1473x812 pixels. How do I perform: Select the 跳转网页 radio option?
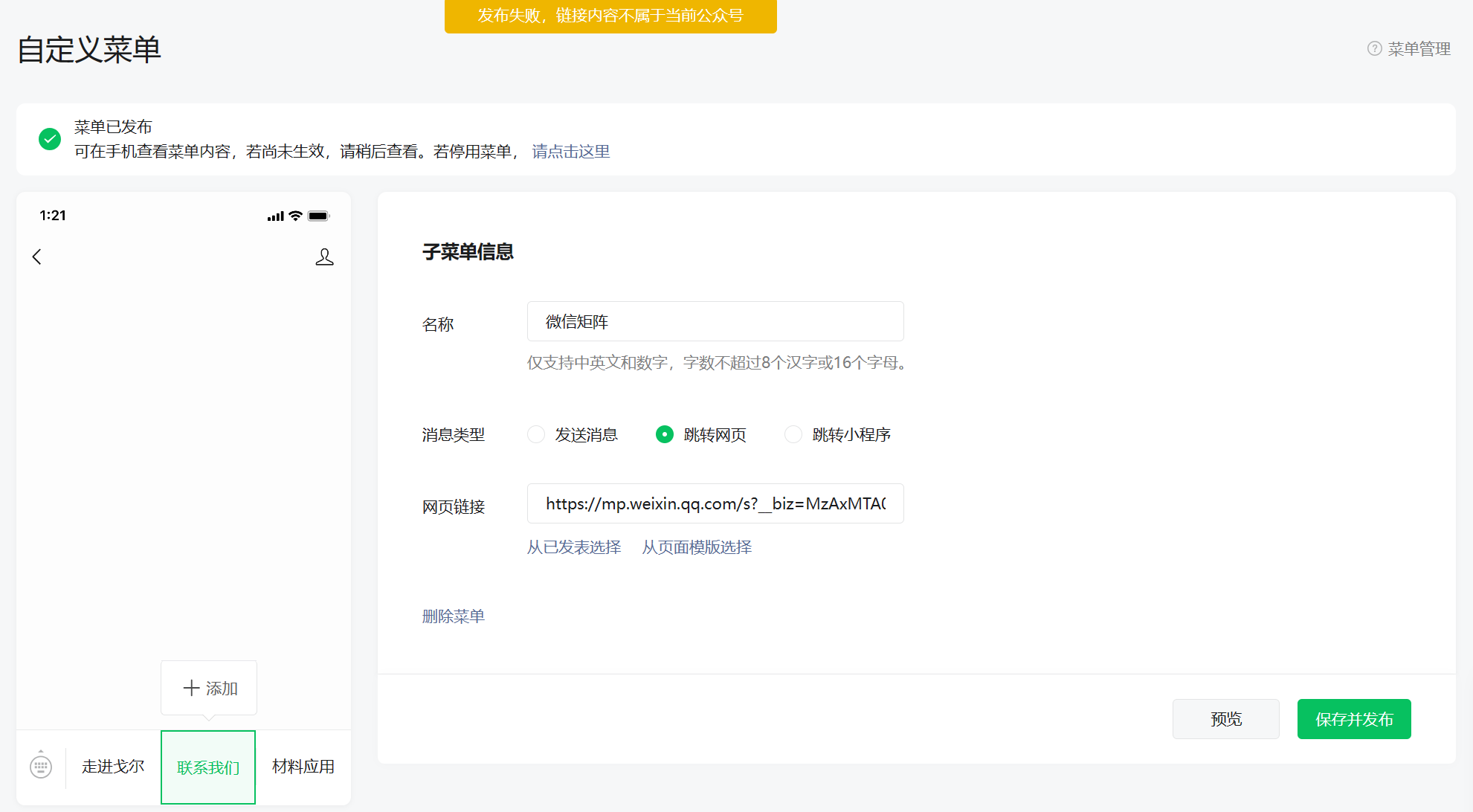(664, 434)
